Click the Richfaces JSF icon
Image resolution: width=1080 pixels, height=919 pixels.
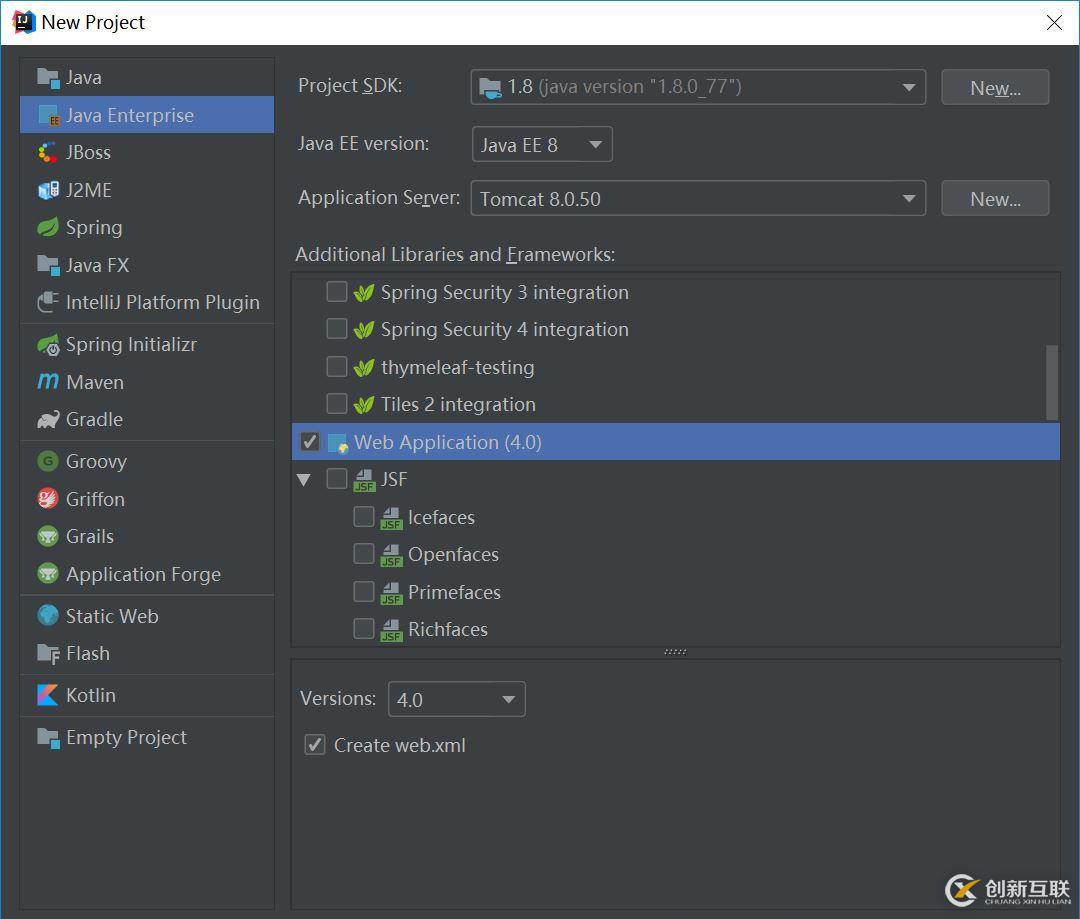(x=391, y=630)
